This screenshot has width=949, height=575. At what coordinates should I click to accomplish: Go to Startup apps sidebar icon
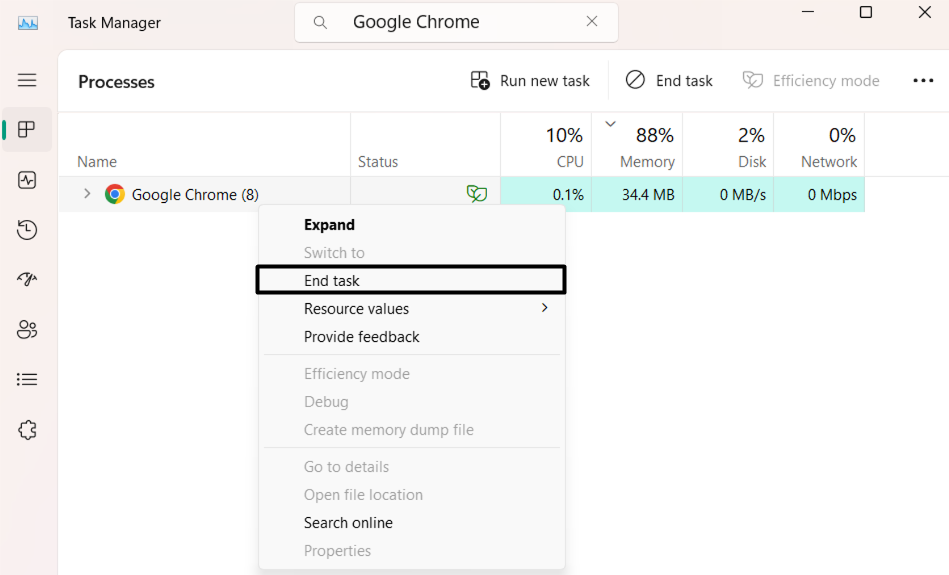pyautogui.click(x=27, y=280)
